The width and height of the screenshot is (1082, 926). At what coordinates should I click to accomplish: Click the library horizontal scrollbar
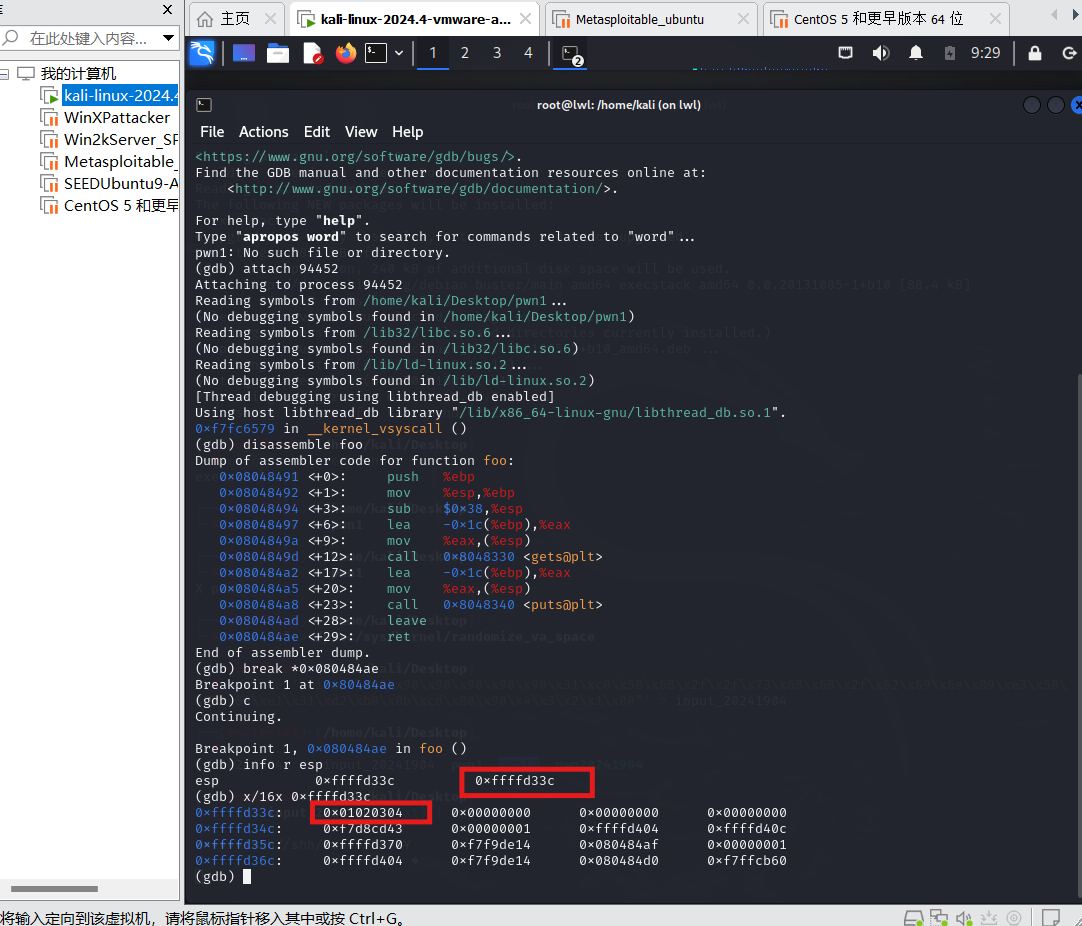coord(55,889)
